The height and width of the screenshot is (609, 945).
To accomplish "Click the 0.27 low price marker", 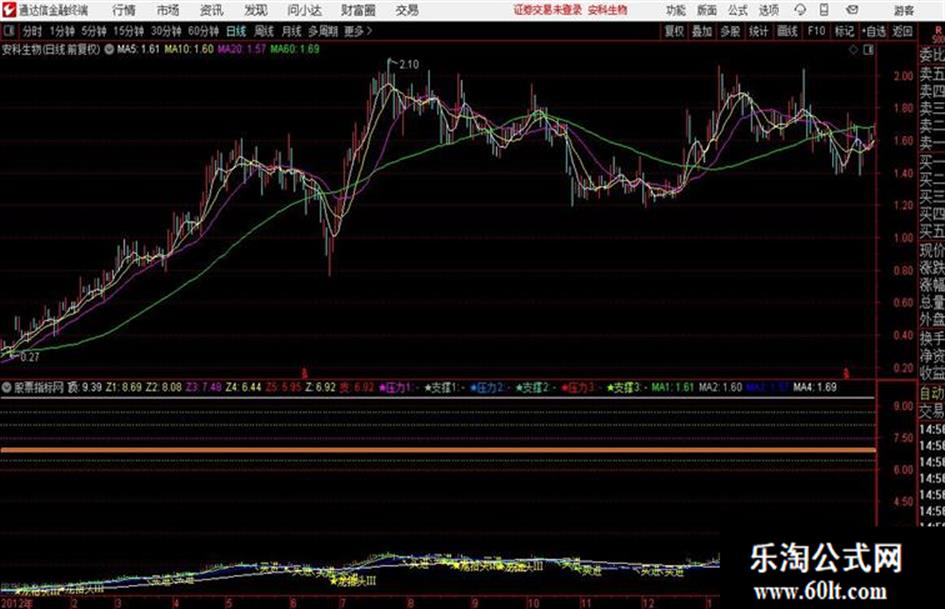I will (30, 357).
